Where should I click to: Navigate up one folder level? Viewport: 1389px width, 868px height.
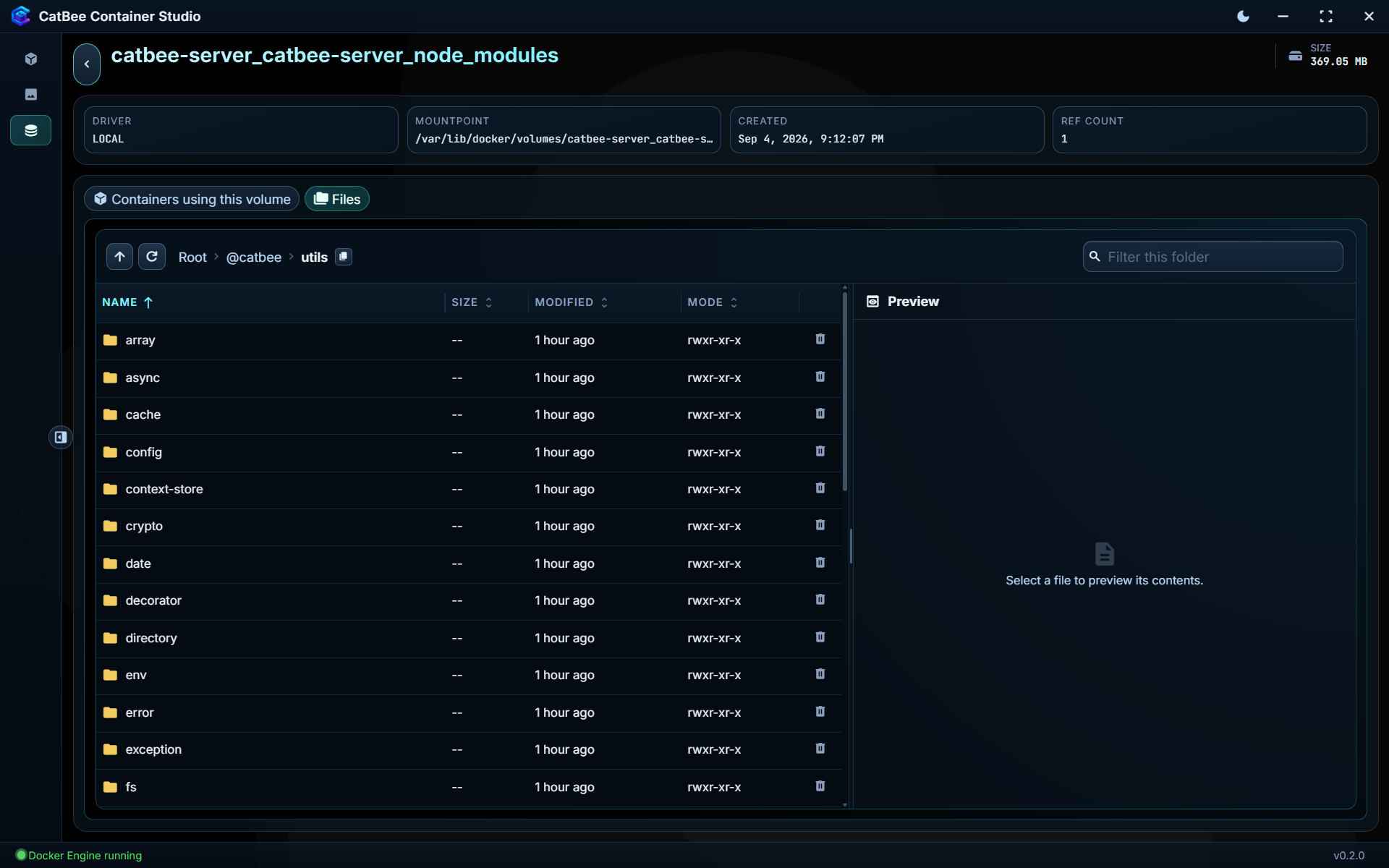119,257
